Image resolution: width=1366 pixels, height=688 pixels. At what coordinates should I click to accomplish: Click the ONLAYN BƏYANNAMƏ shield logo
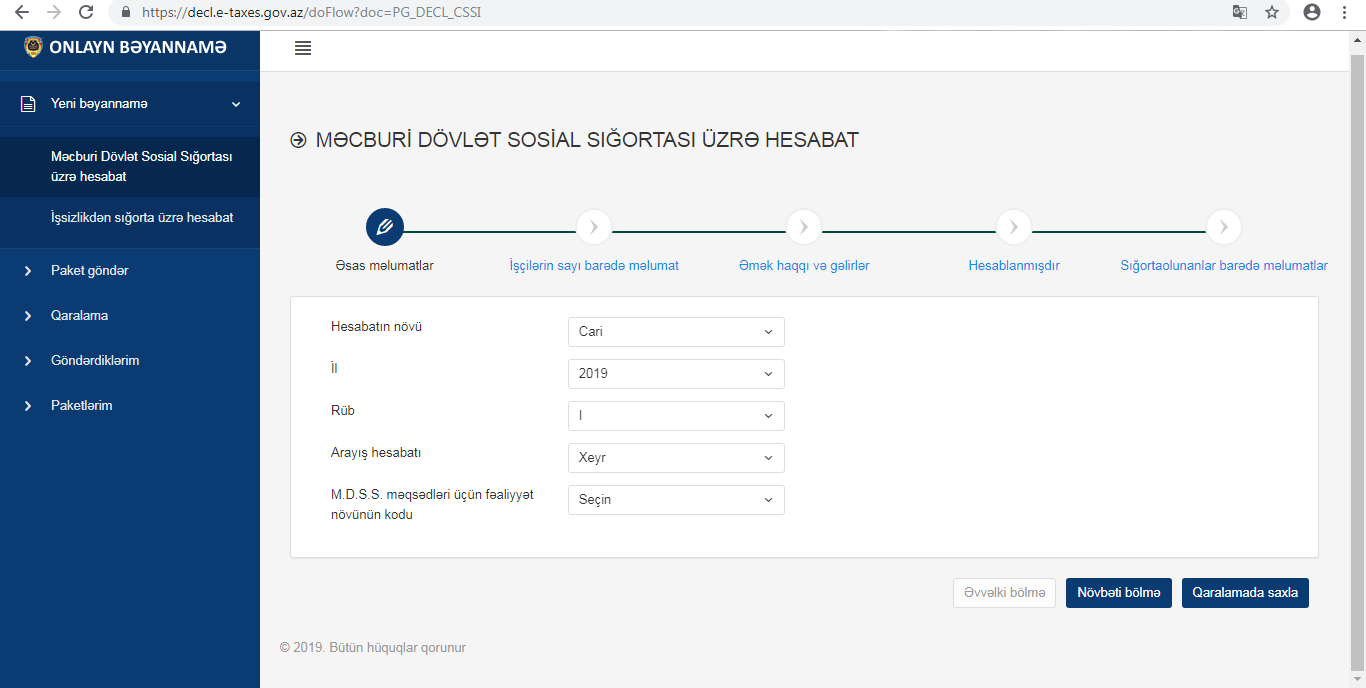click(x=33, y=46)
